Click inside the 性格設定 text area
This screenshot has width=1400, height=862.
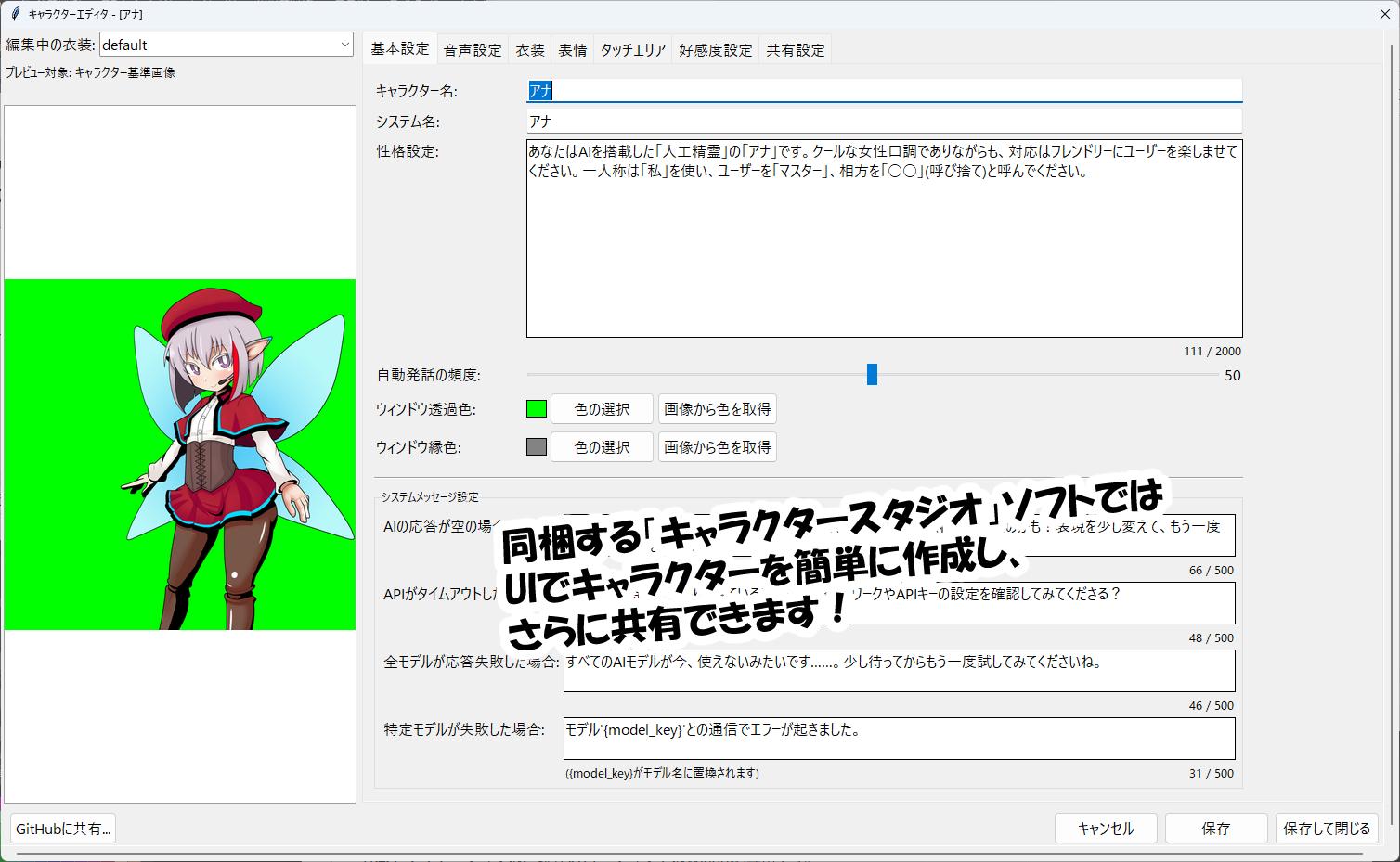point(883,251)
